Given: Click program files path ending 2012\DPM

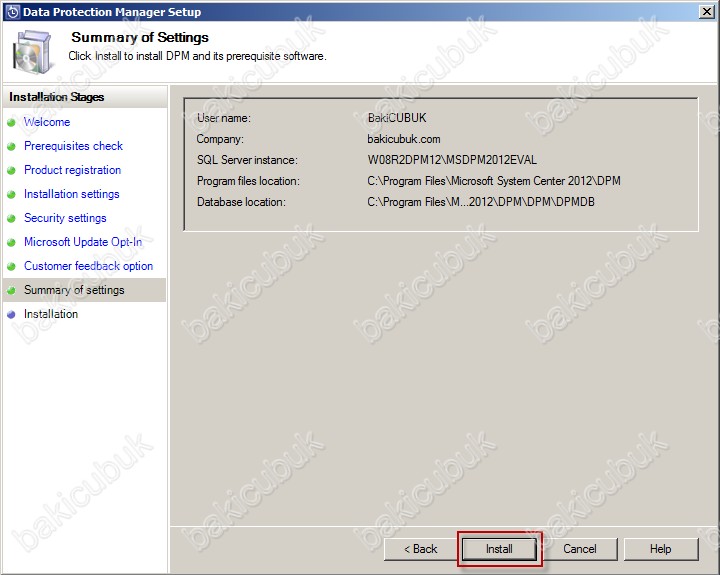Looking at the screenshot, I should click(494, 181).
